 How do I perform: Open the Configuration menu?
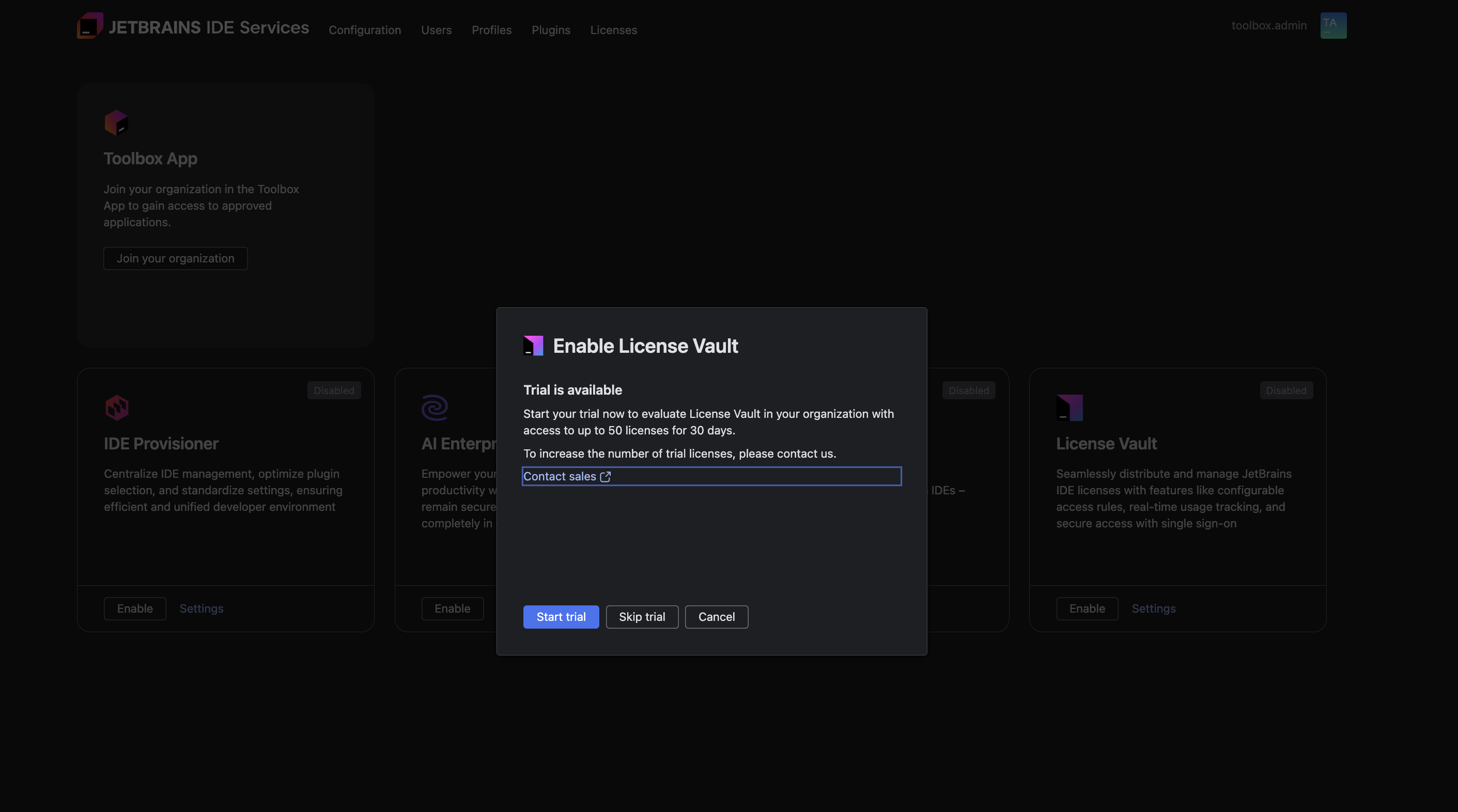pyautogui.click(x=365, y=30)
